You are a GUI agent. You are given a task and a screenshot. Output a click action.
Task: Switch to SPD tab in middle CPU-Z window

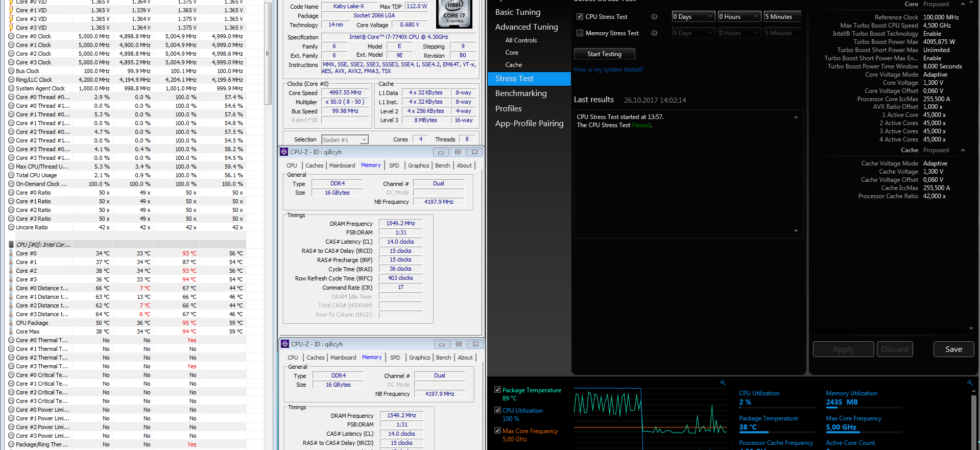click(x=394, y=166)
